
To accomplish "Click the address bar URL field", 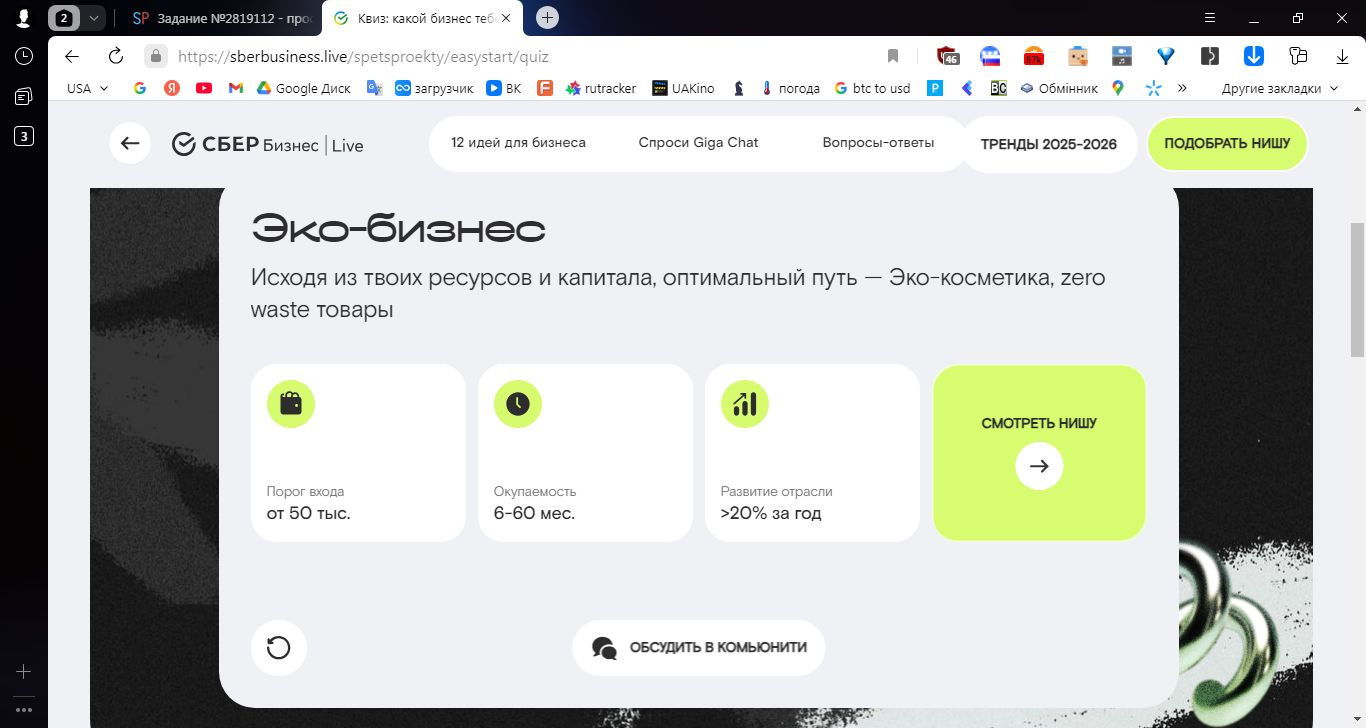I will [x=520, y=56].
